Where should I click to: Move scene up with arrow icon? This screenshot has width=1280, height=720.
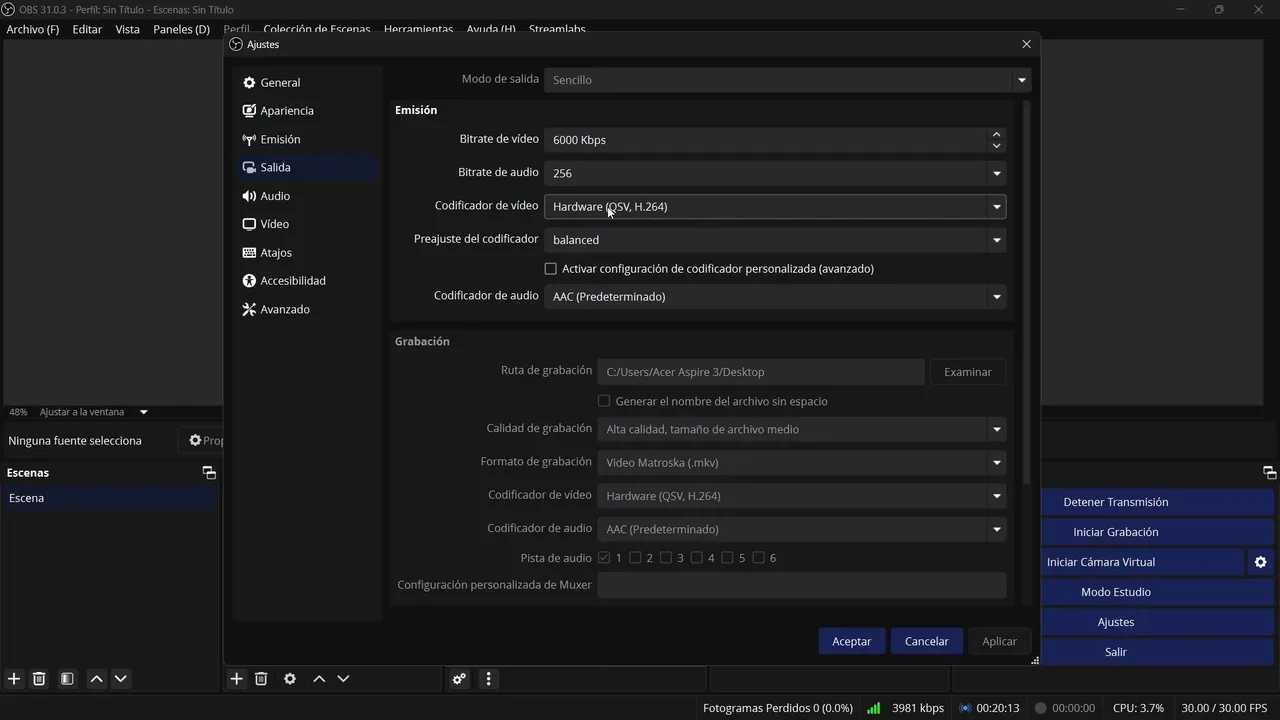click(x=97, y=679)
